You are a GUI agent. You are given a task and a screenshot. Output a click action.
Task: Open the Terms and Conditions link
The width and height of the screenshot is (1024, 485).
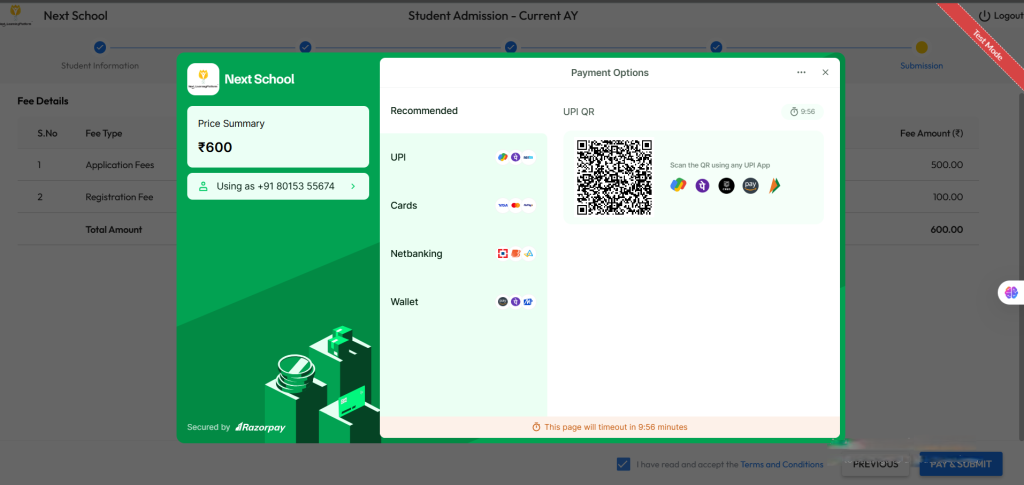pyautogui.click(x=782, y=465)
